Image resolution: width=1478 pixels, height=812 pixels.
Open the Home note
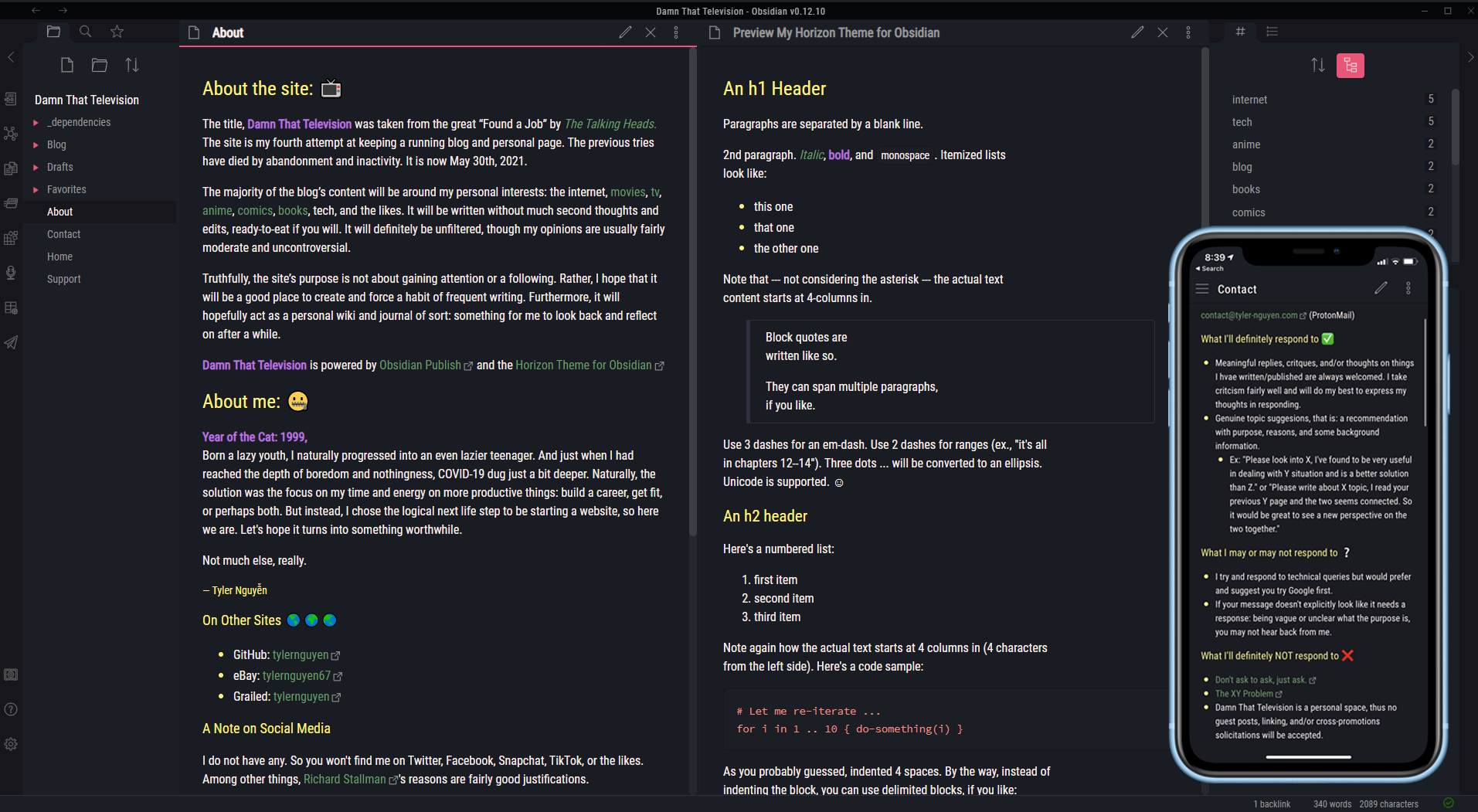pyautogui.click(x=101, y=257)
